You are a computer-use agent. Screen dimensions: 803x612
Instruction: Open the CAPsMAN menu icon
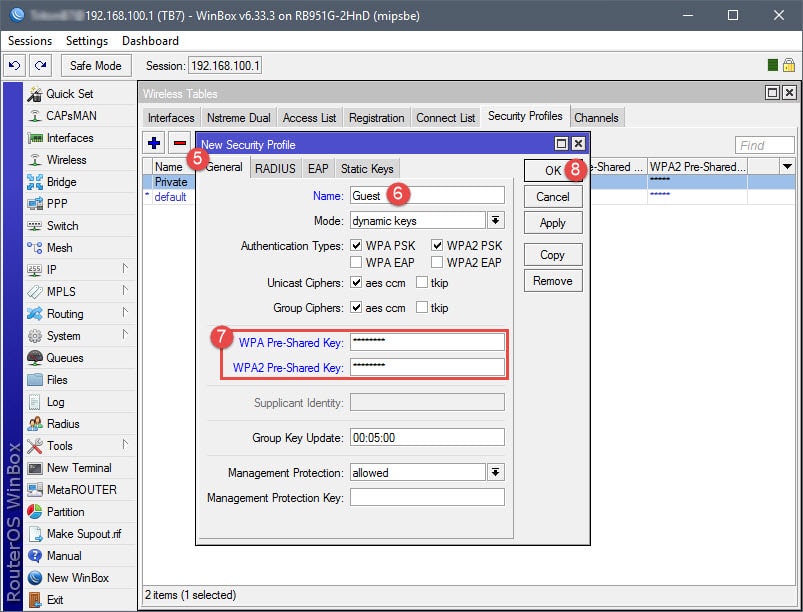[x=35, y=116]
